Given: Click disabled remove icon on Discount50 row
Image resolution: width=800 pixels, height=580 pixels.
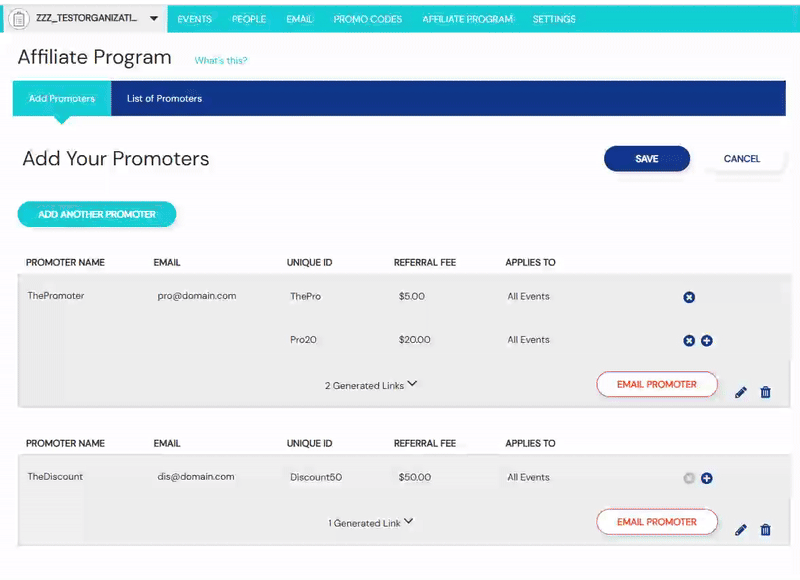Looking at the screenshot, I should click(x=689, y=478).
